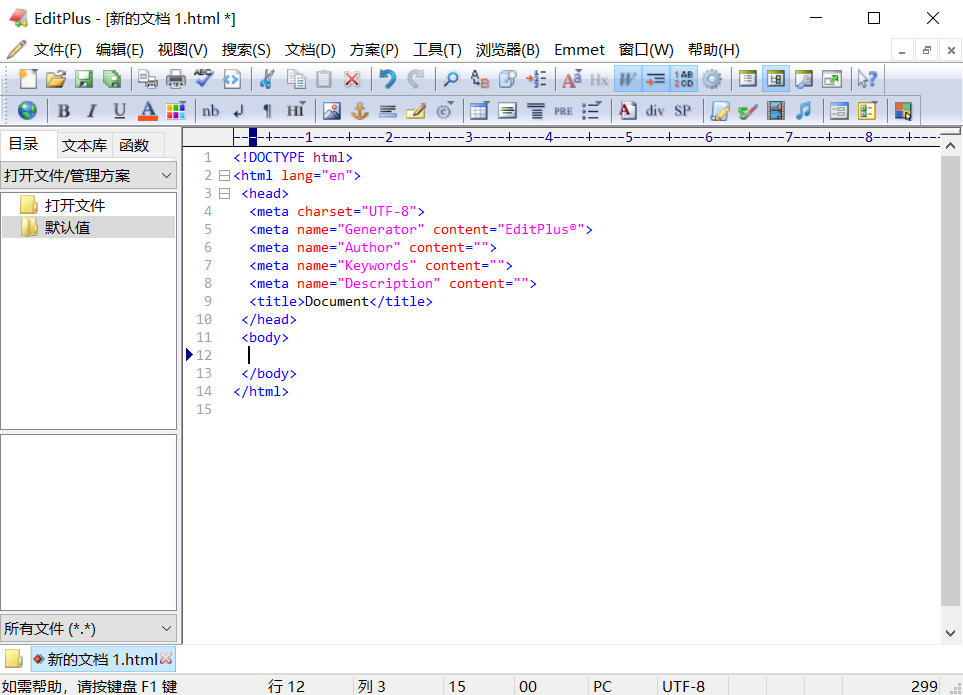Open the 打开文件/管理方案 combo box
The width and height of the screenshot is (963, 695).
tap(88, 176)
